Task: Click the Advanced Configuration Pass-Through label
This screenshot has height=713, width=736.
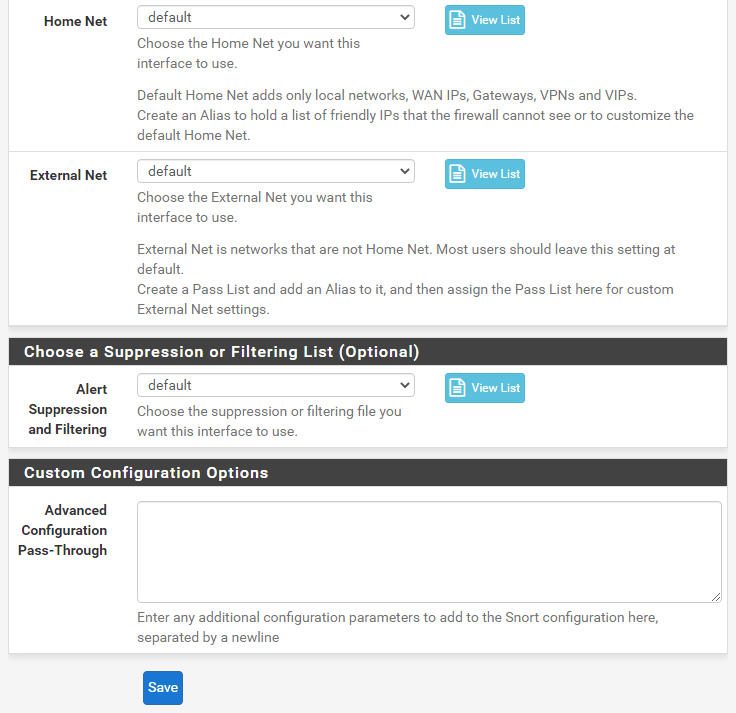Action: click(63, 530)
